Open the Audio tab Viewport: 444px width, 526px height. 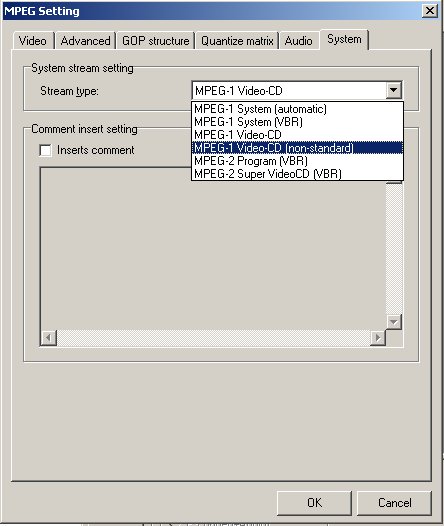pos(298,41)
